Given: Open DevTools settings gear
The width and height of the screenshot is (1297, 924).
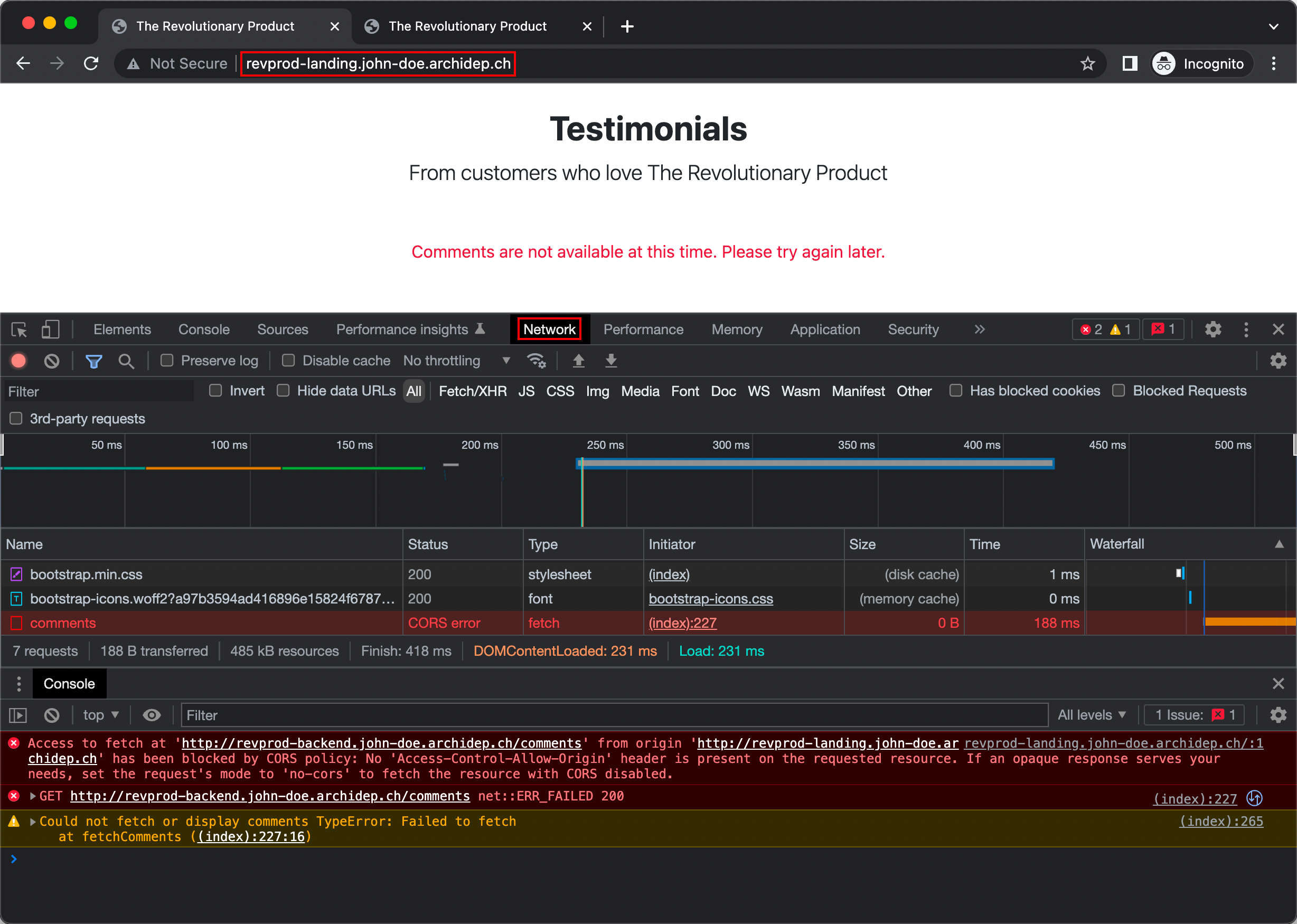Looking at the screenshot, I should (x=1213, y=329).
